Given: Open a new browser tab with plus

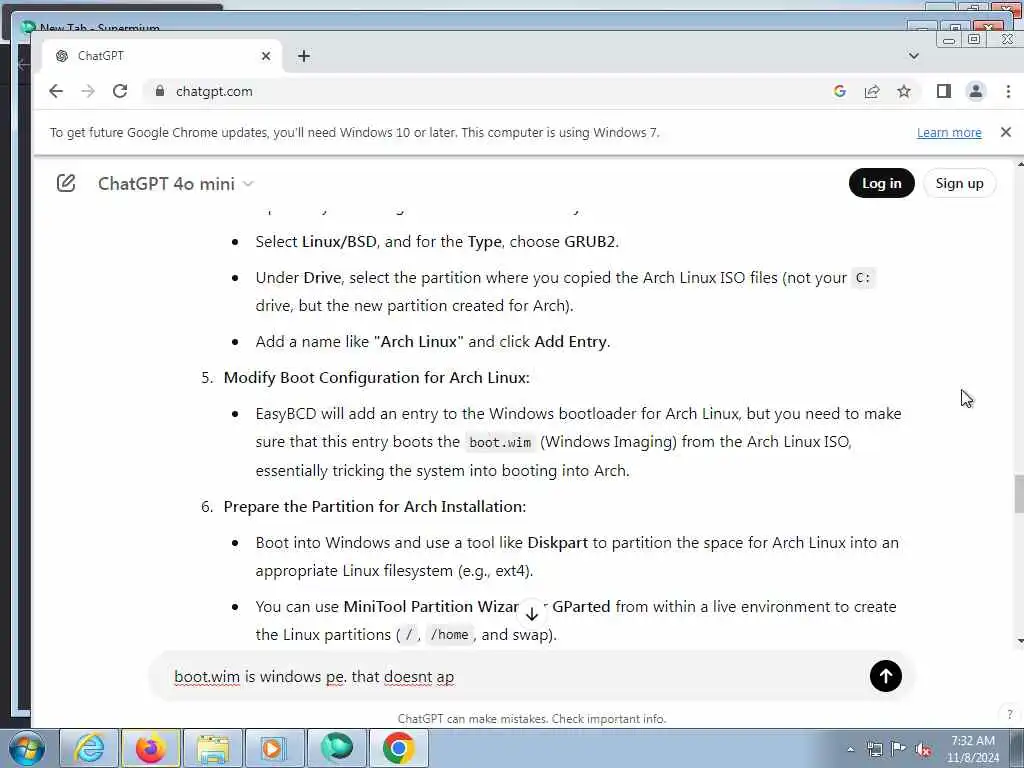Looking at the screenshot, I should tap(304, 56).
